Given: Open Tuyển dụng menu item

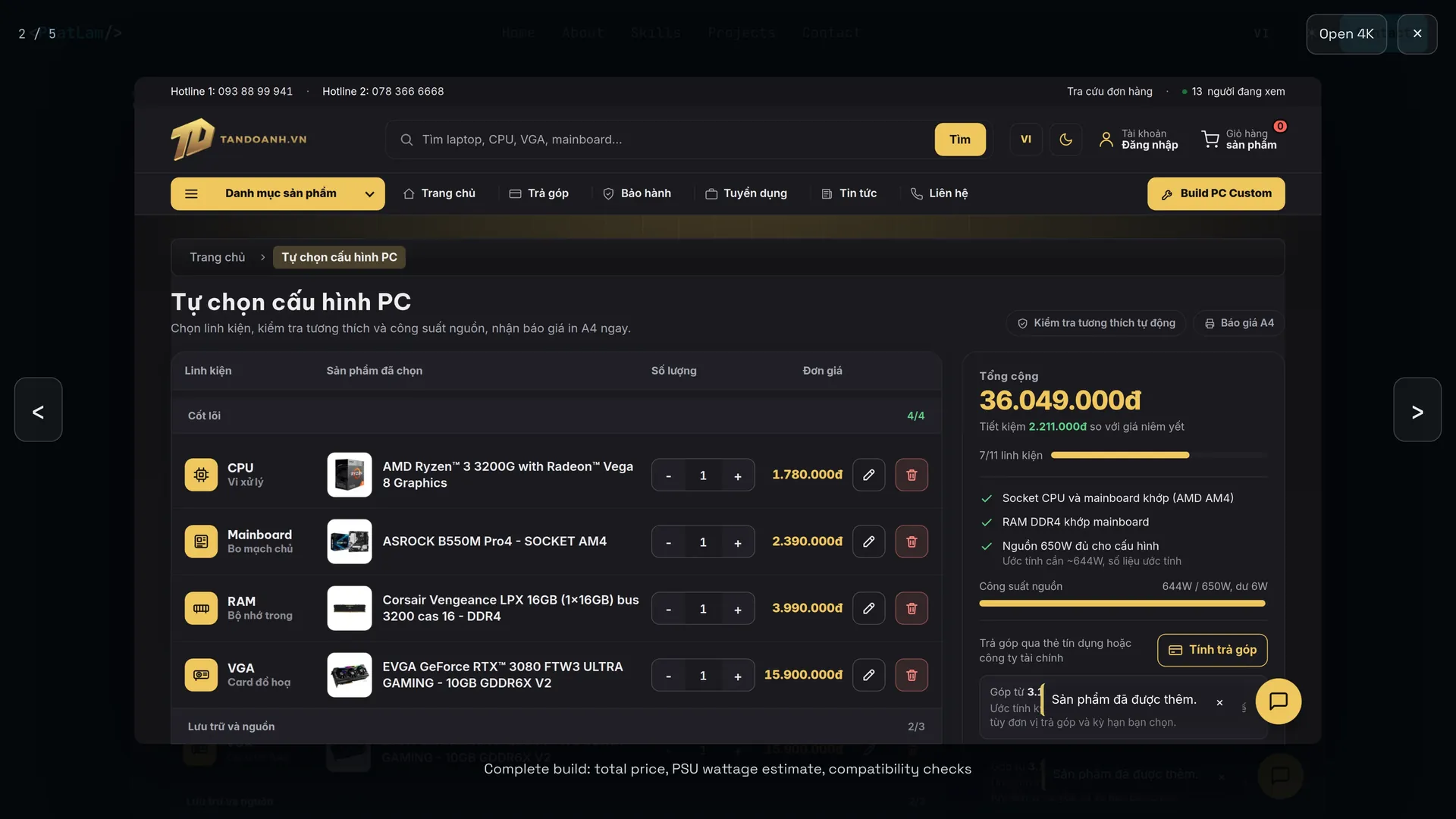Looking at the screenshot, I should [746, 193].
